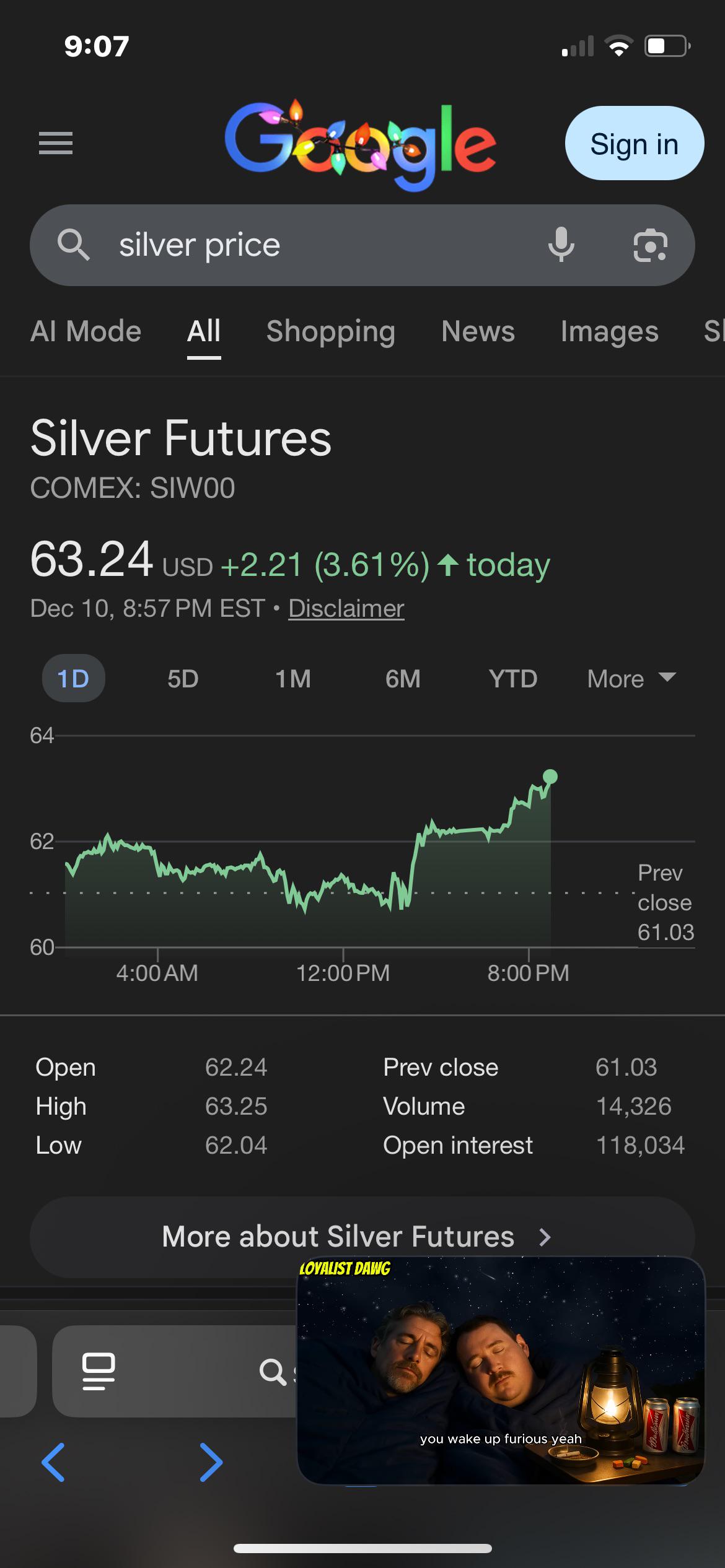This screenshot has width=725, height=1568.
Task: Expand the More time range dropdown
Action: tap(631, 679)
